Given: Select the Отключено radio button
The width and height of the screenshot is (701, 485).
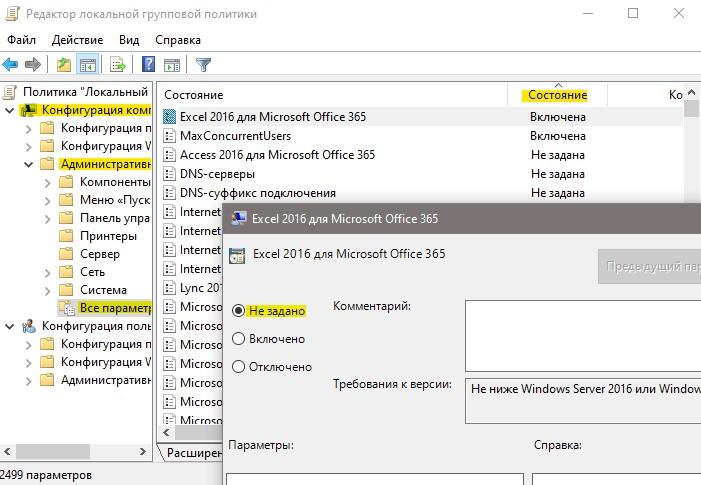Looking at the screenshot, I should (239, 367).
